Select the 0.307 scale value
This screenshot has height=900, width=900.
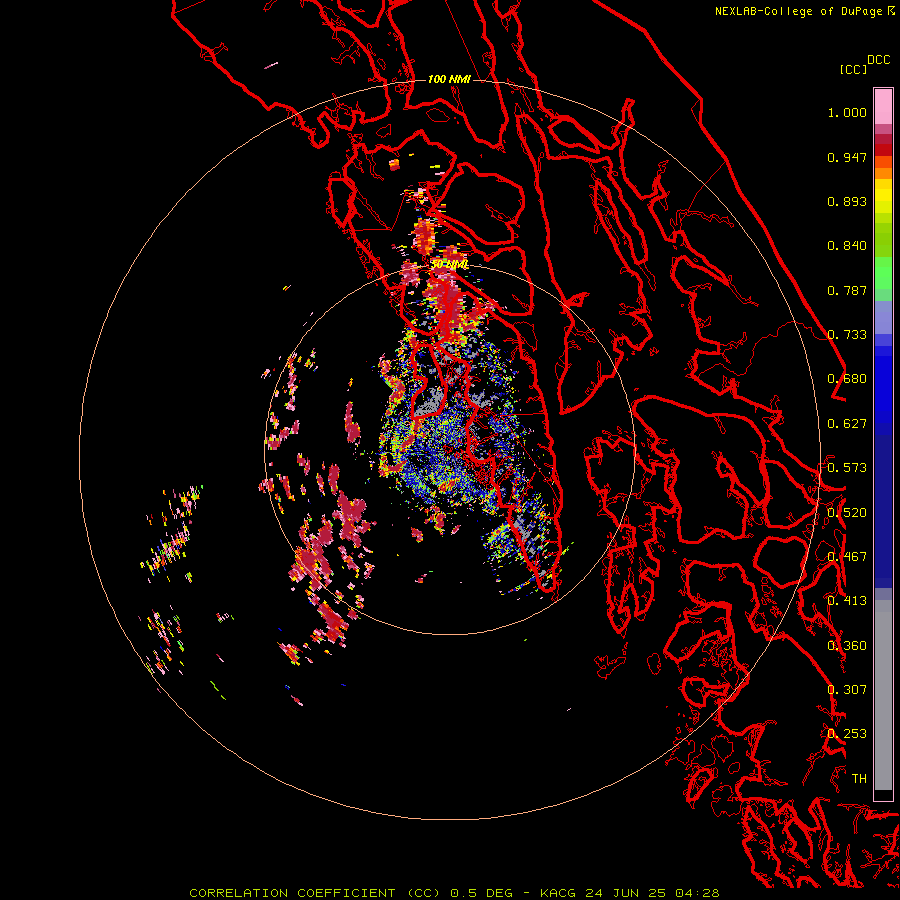(847, 690)
